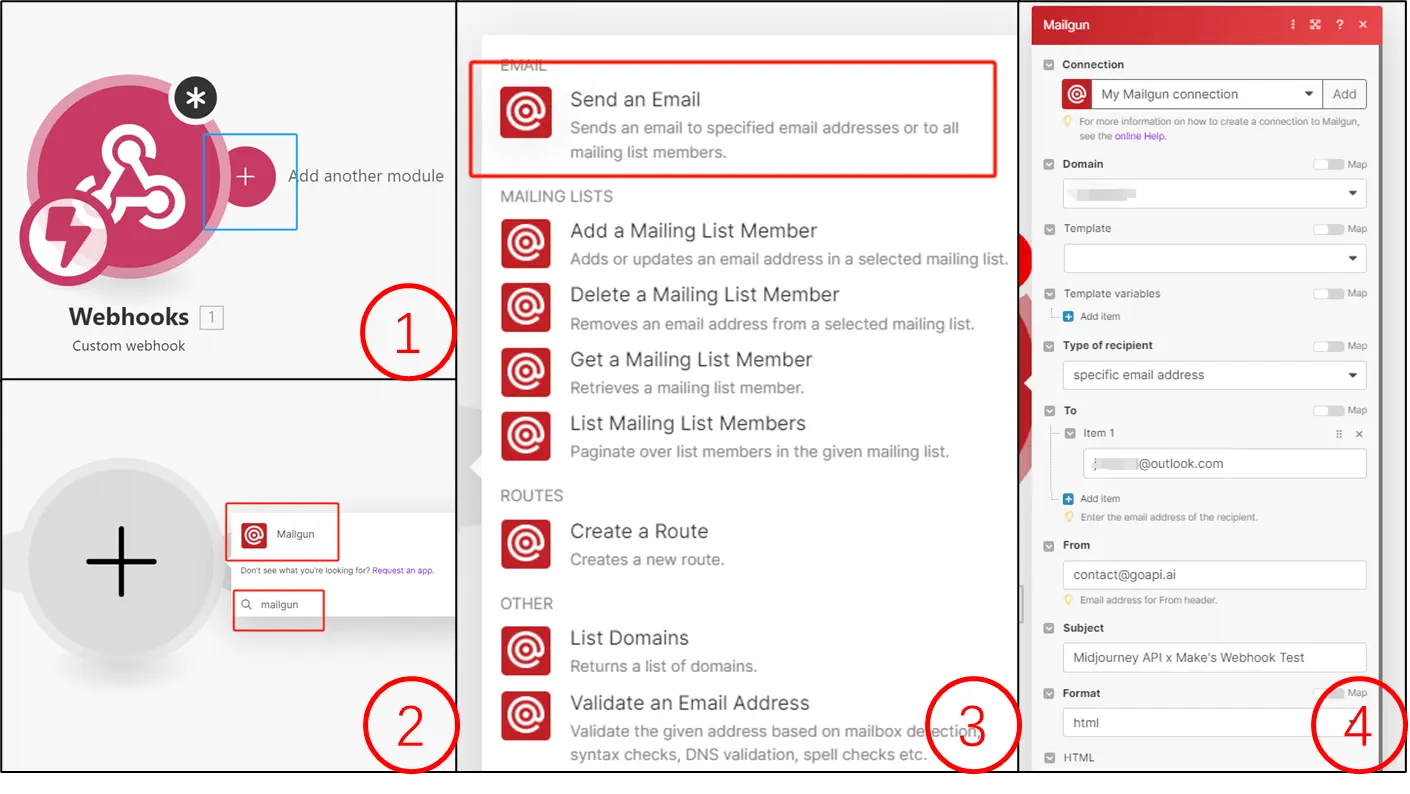Open the Type of recipient dropdown
The height and width of the screenshot is (794, 1410).
coord(1214,375)
